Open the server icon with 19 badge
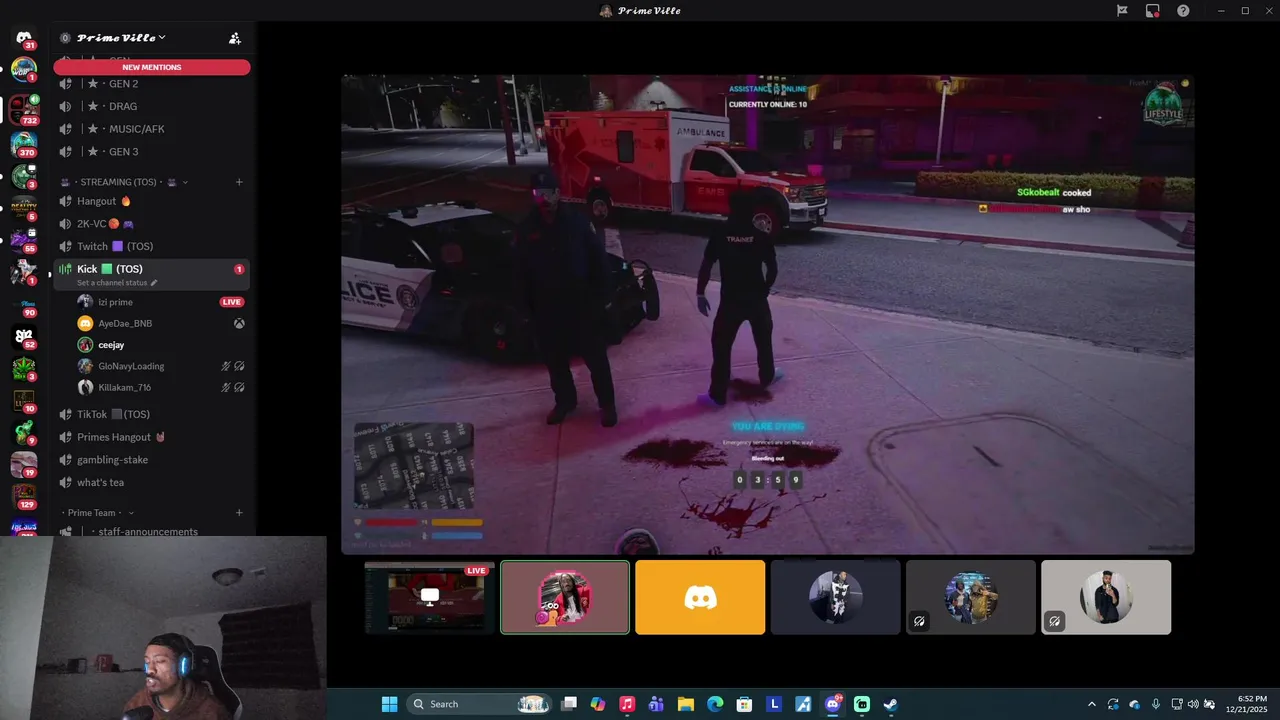1280x720 pixels. point(24,464)
